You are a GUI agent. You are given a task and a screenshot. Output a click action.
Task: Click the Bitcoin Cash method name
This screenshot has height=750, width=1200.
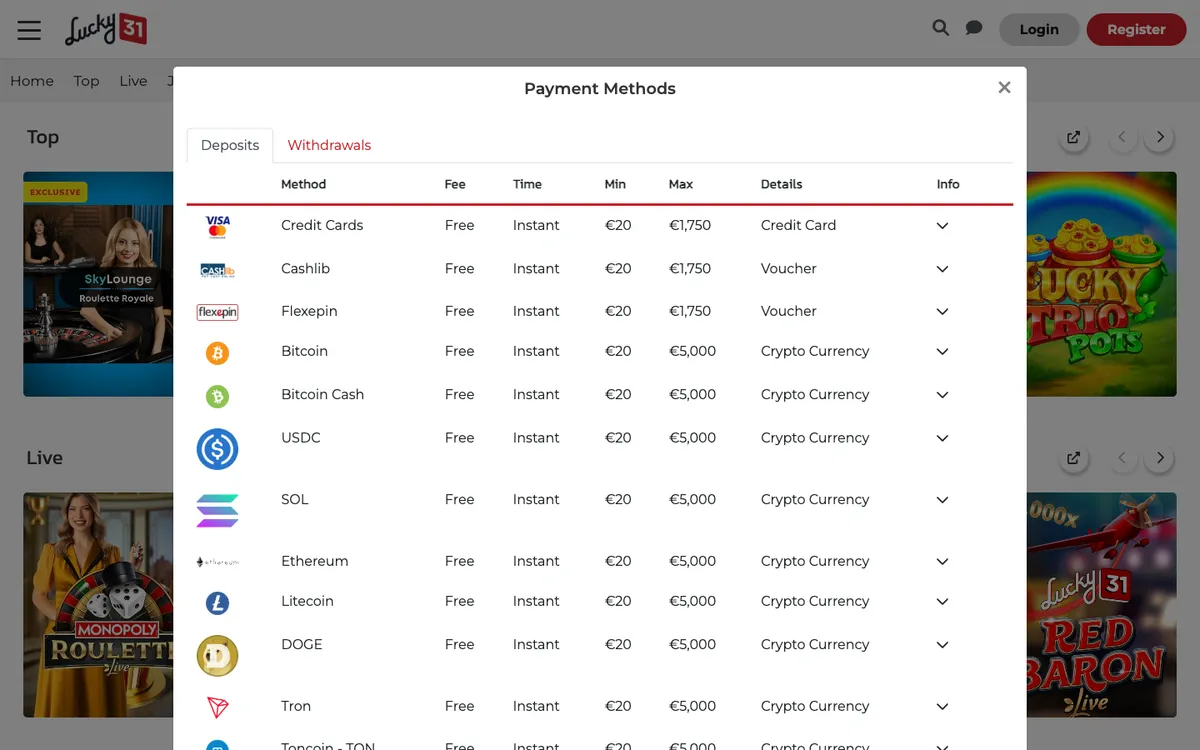pyautogui.click(x=322, y=394)
